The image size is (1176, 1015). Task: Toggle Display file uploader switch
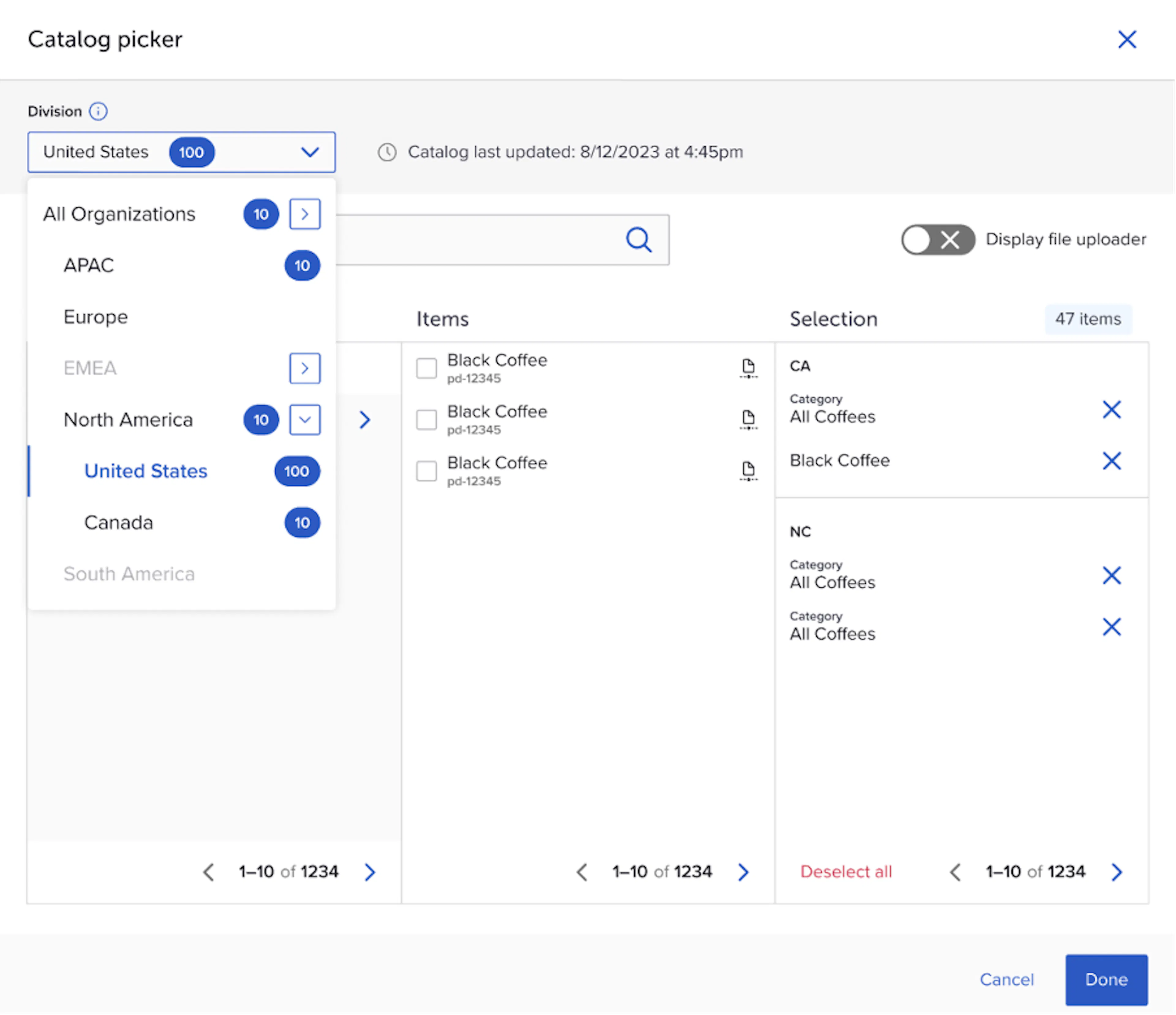coord(938,240)
